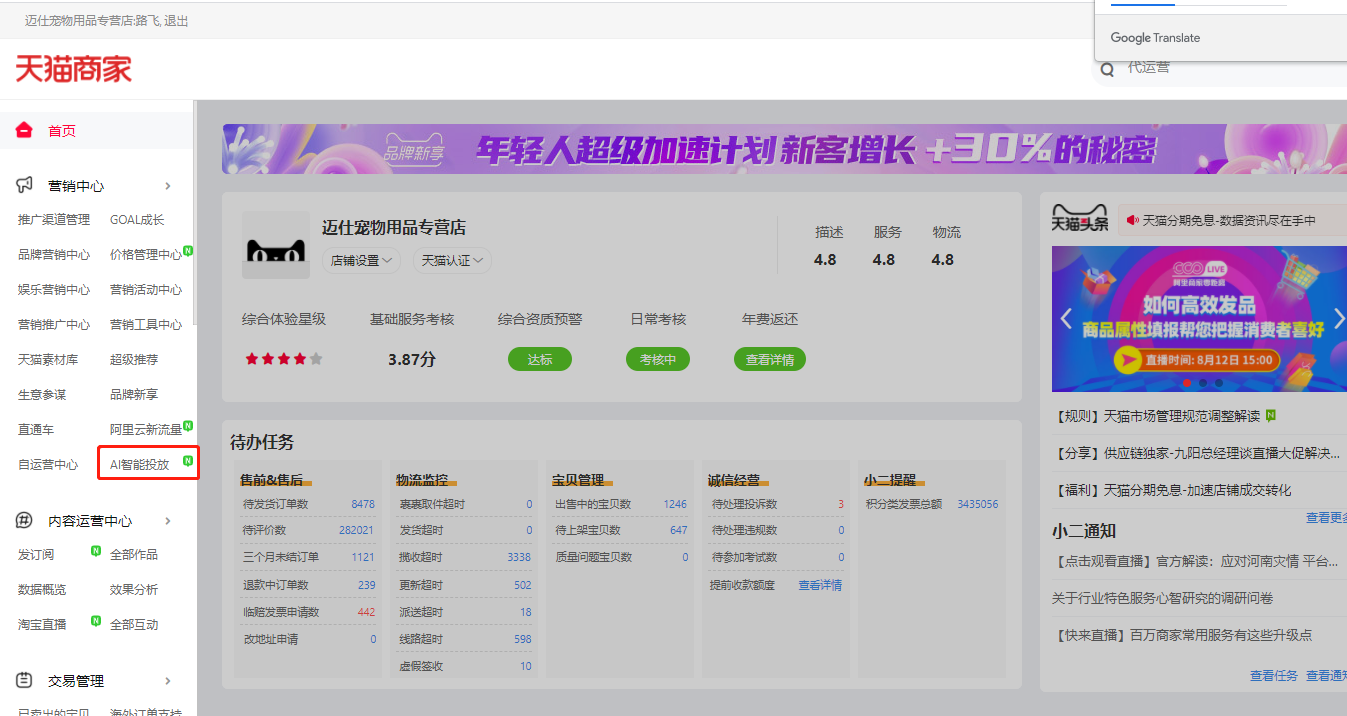Click the 待处理投诉数 count 3

841,504
